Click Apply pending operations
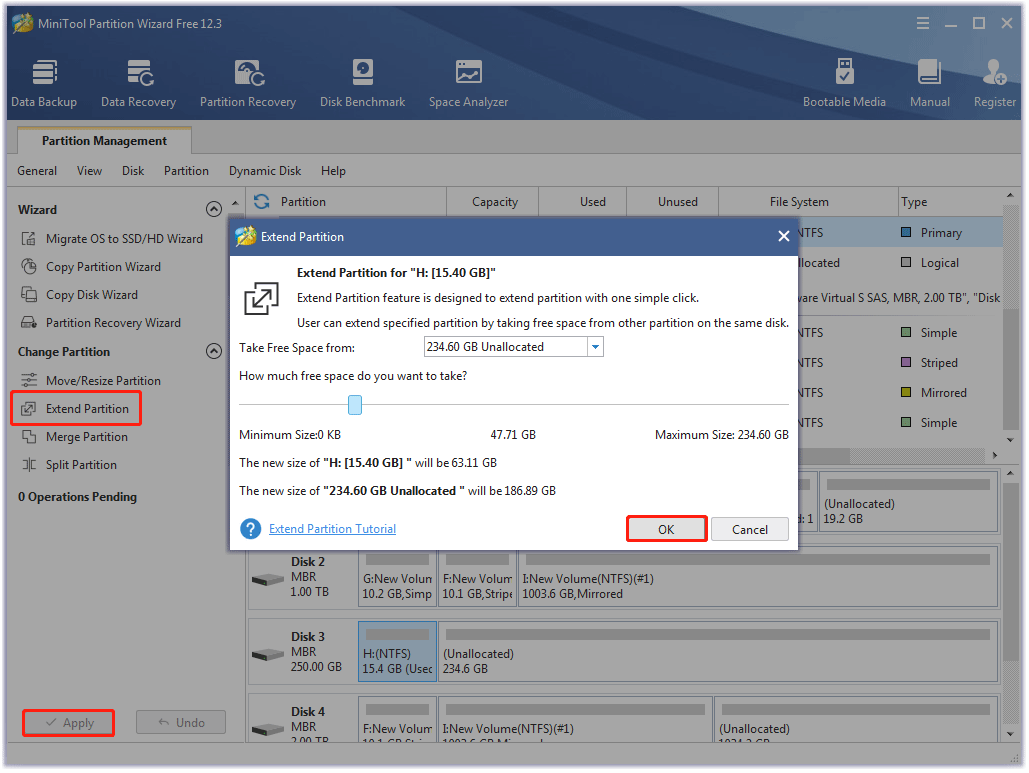Image resolution: width=1029 pixels, height=773 pixels. (69, 723)
